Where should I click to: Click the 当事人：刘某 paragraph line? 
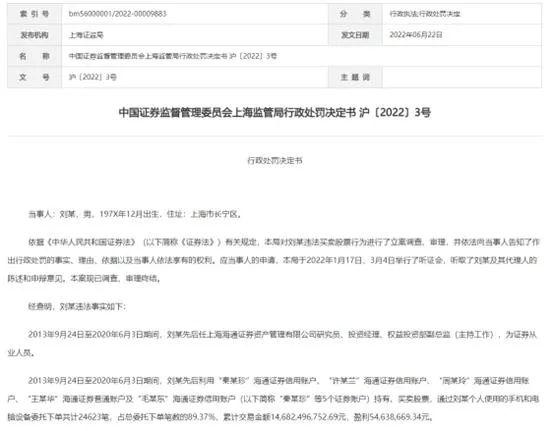point(135,214)
